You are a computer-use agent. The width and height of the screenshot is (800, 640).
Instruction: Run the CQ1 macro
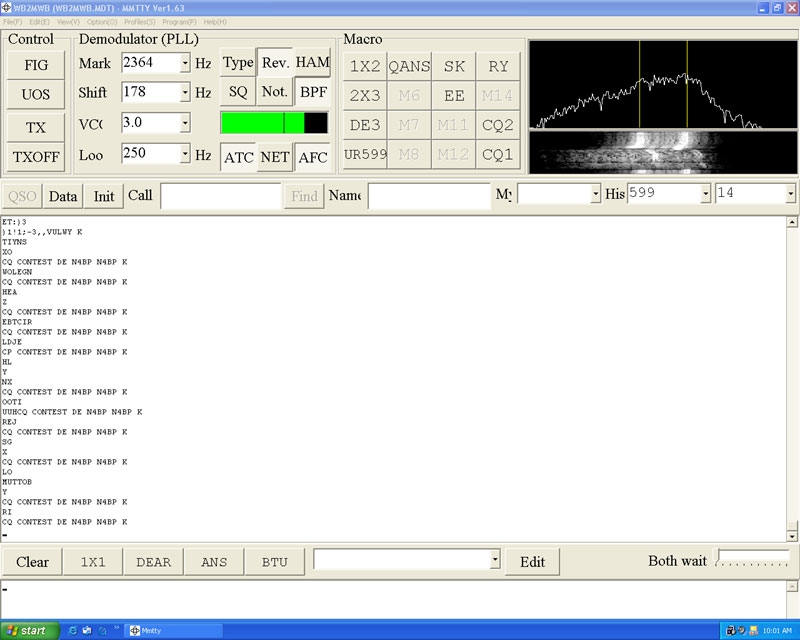498,154
